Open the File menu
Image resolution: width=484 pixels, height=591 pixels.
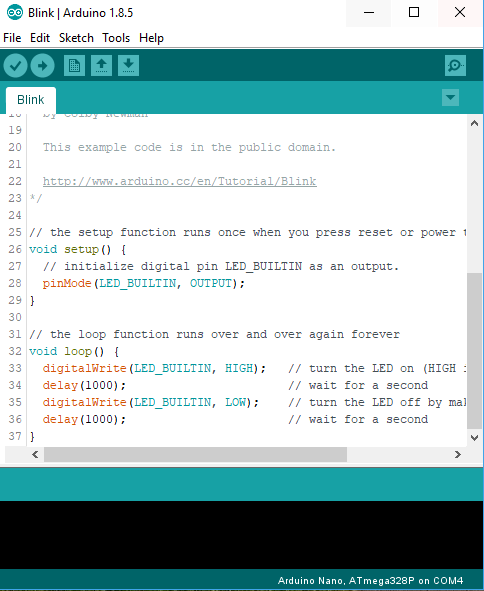tap(12, 38)
